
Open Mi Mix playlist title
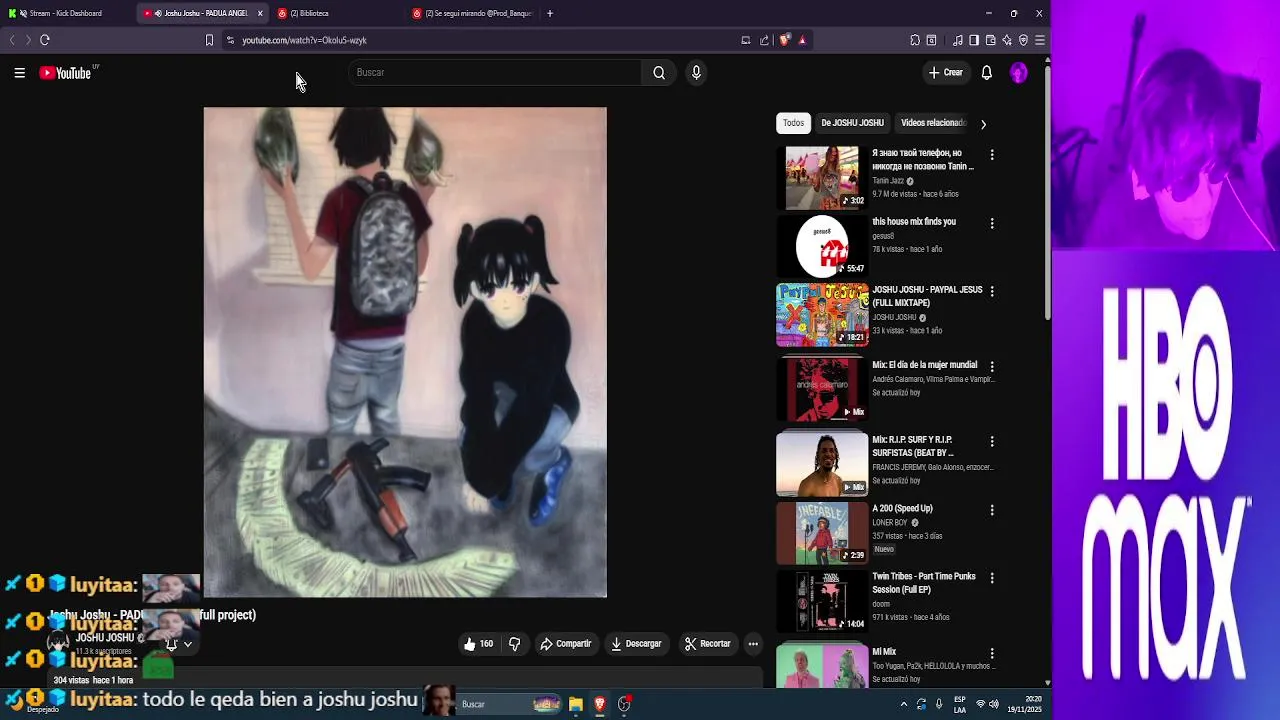click(x=884, y=652)
